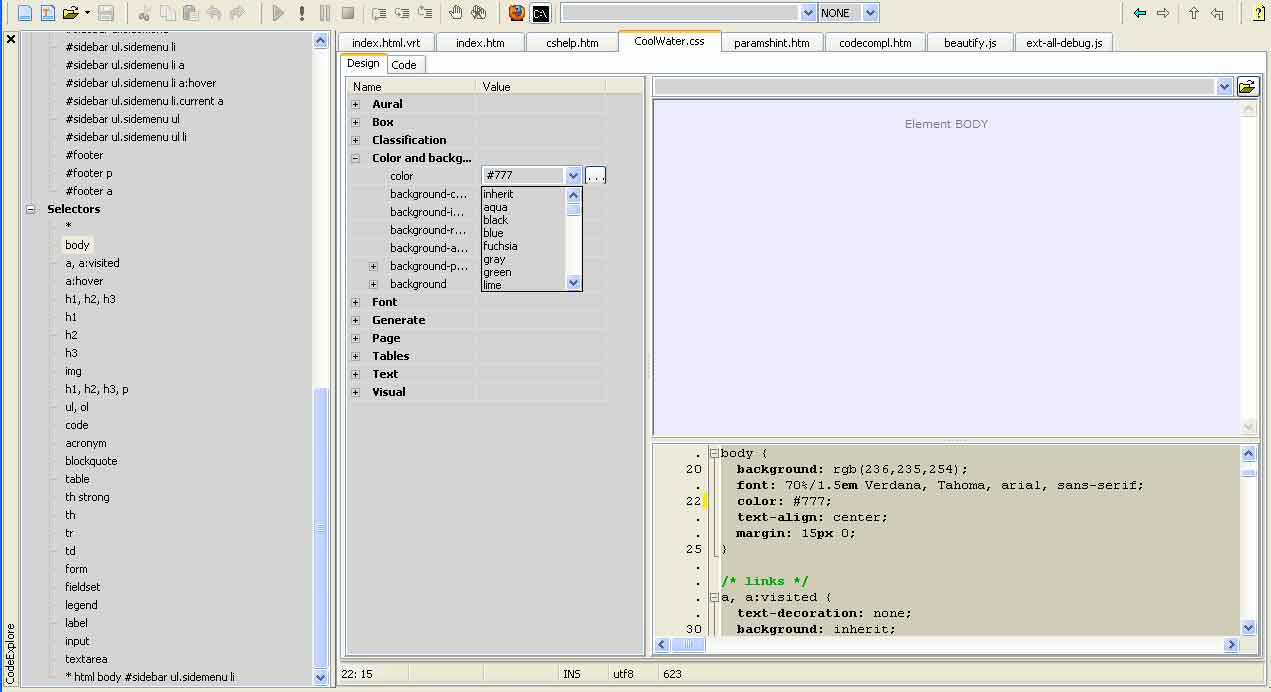
Task: Open the NONE dropdown in toolbar
Action: click(870, 13)
